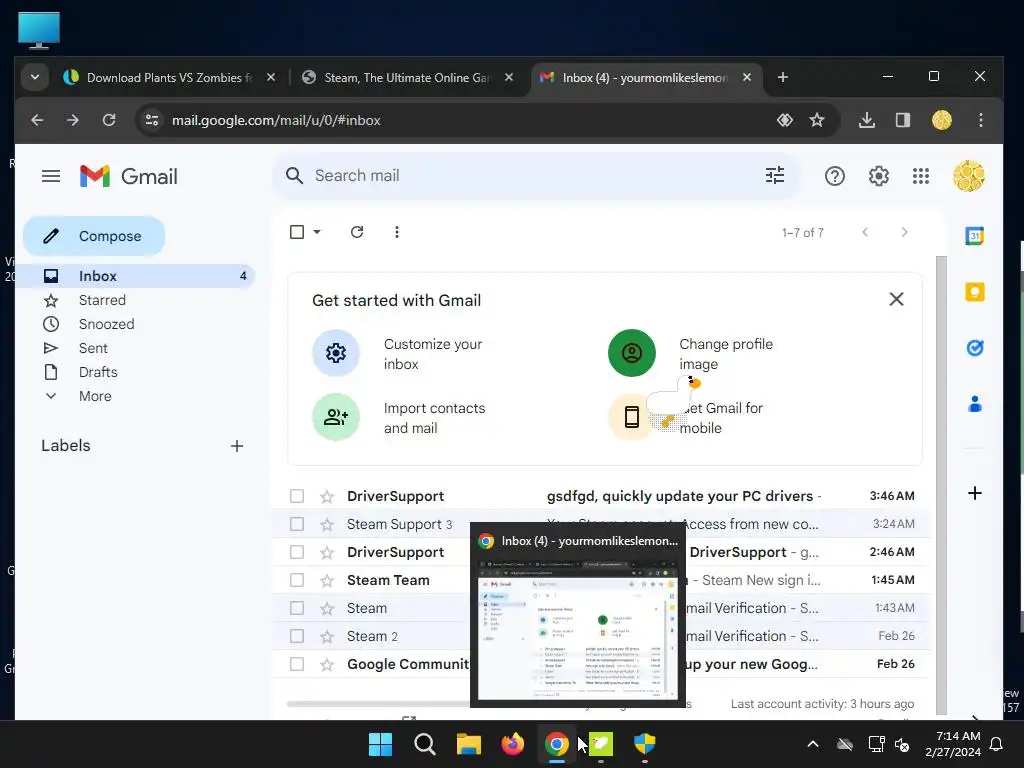This screenshot has height=768, width=1024.
Task: Go back in Chrome
Action: (x=37, y=120)
